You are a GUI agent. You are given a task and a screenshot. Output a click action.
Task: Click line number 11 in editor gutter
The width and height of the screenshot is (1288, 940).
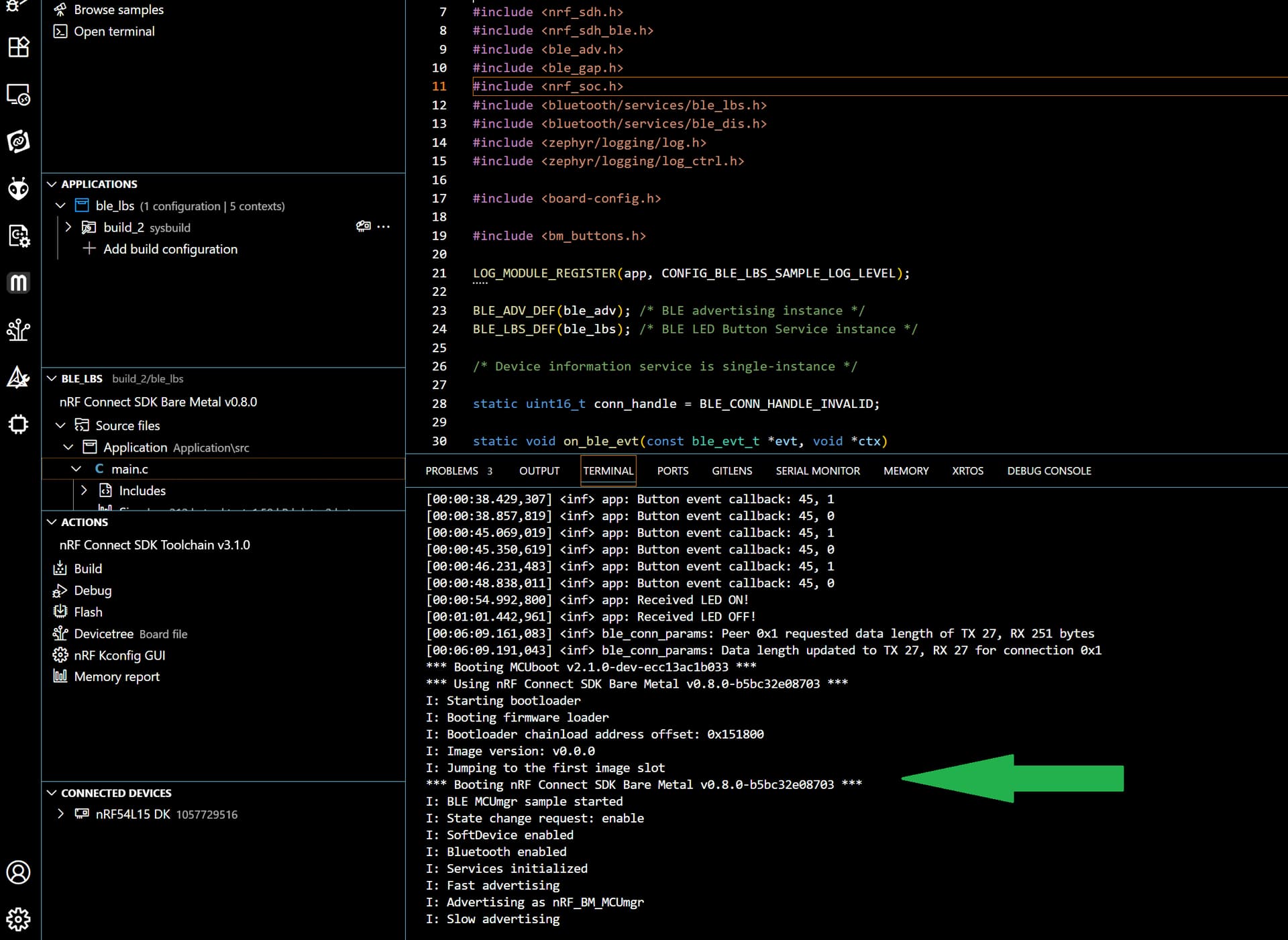pos(439,86)
